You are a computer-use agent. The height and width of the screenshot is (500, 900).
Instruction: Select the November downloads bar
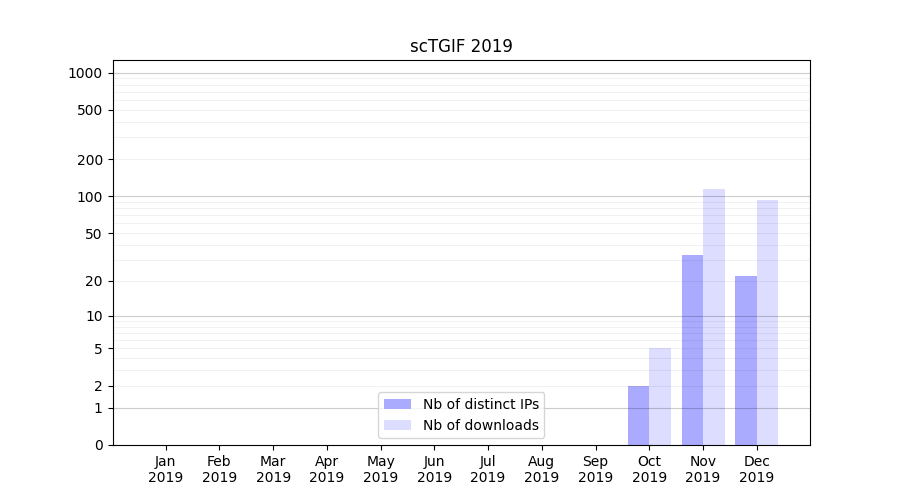pos(714,316)
